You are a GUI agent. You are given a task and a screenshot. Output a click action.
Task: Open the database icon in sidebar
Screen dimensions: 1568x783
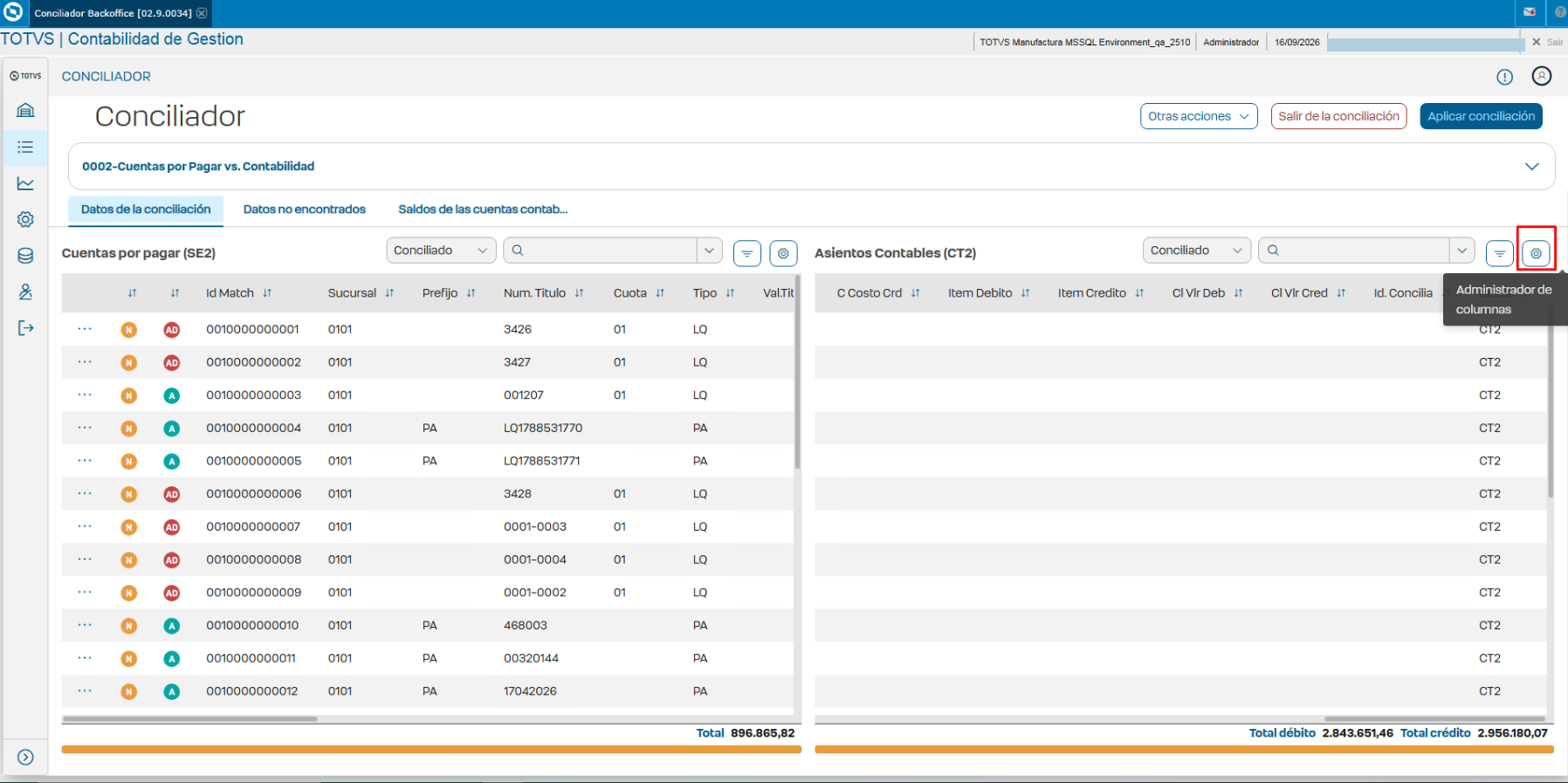click(25, 256)
